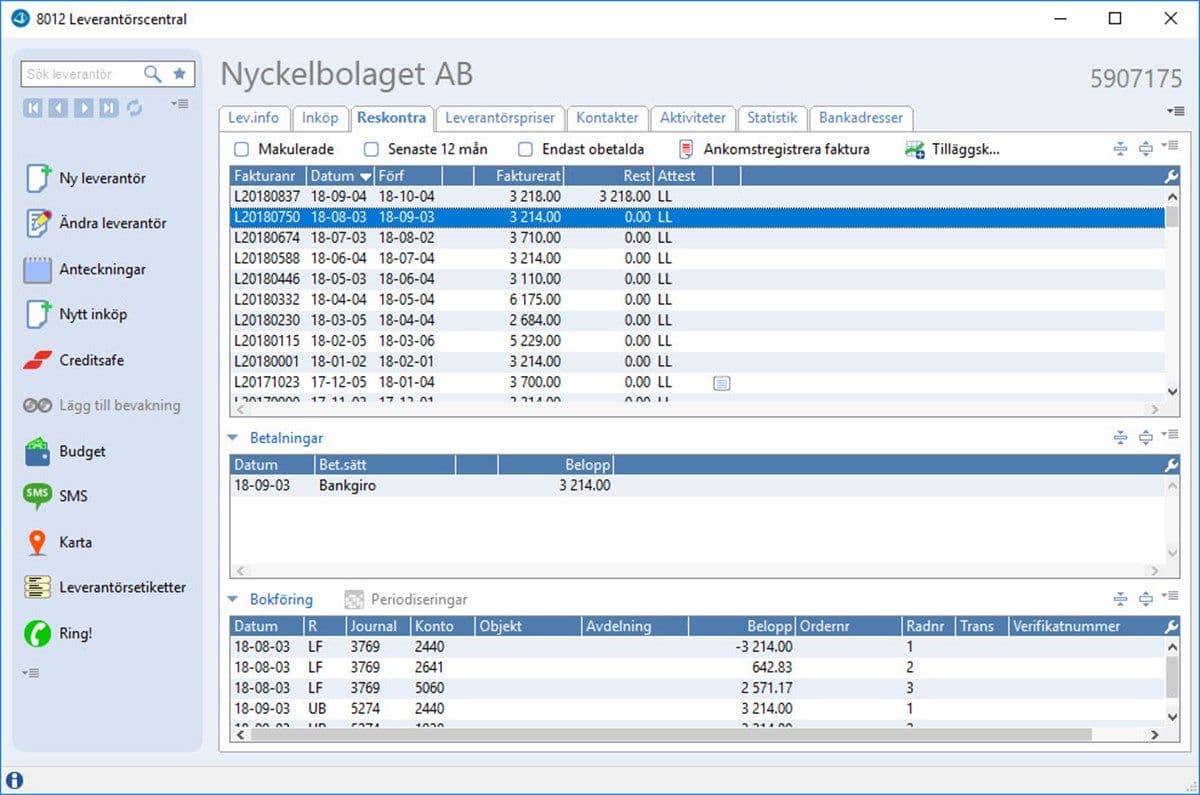This screenshot has width=1200, height=795.
Task: Open invoice table settings wrench
Action: [x=1172, y=176]
